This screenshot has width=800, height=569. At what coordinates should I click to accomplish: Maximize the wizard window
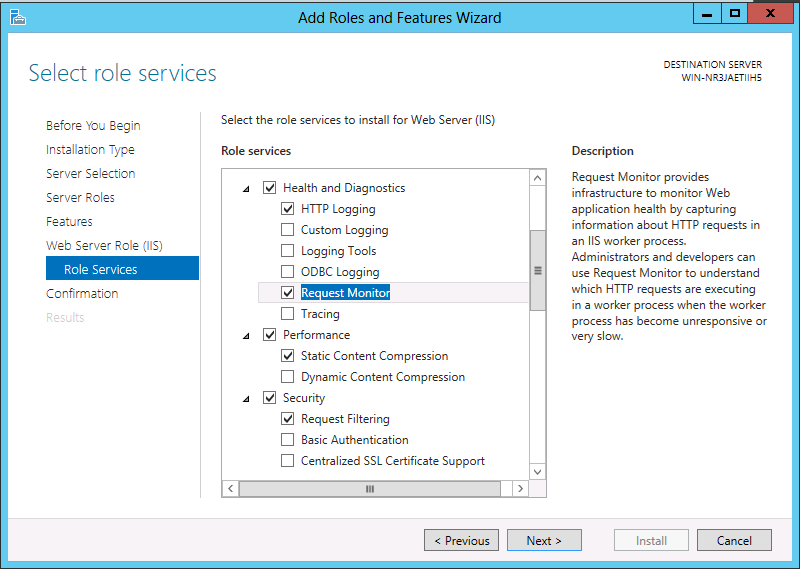tap(735, 14)
